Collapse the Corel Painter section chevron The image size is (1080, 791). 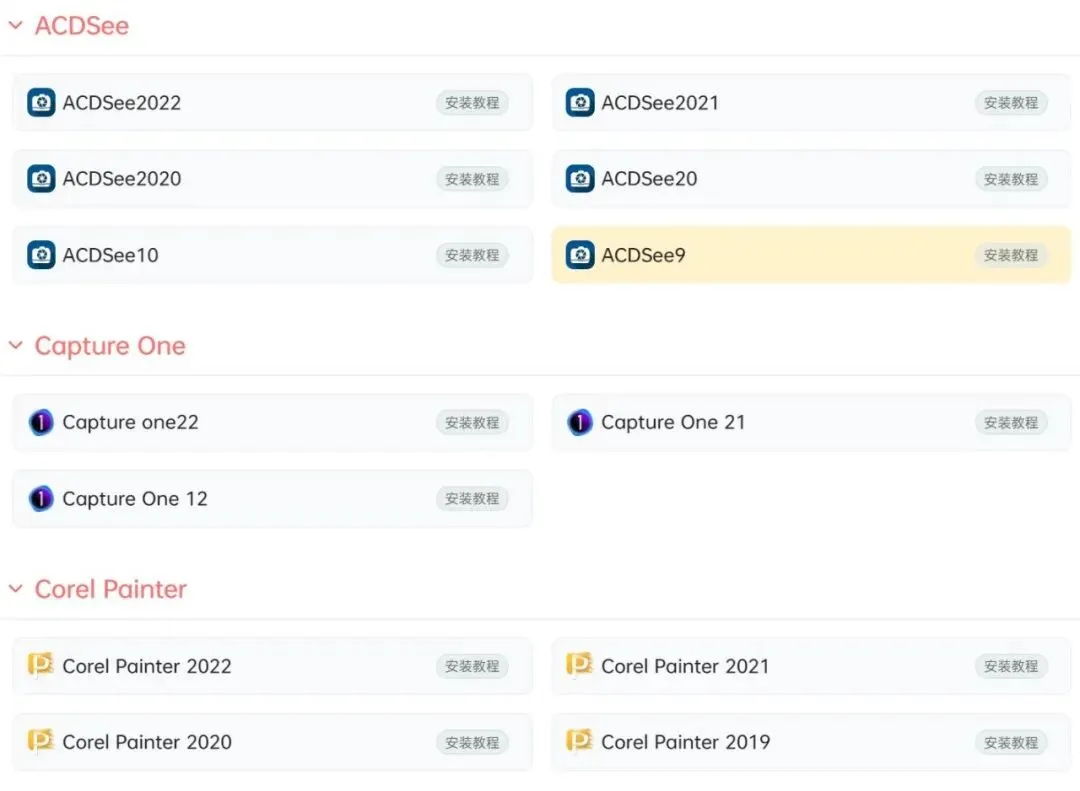tap(16, 589)
